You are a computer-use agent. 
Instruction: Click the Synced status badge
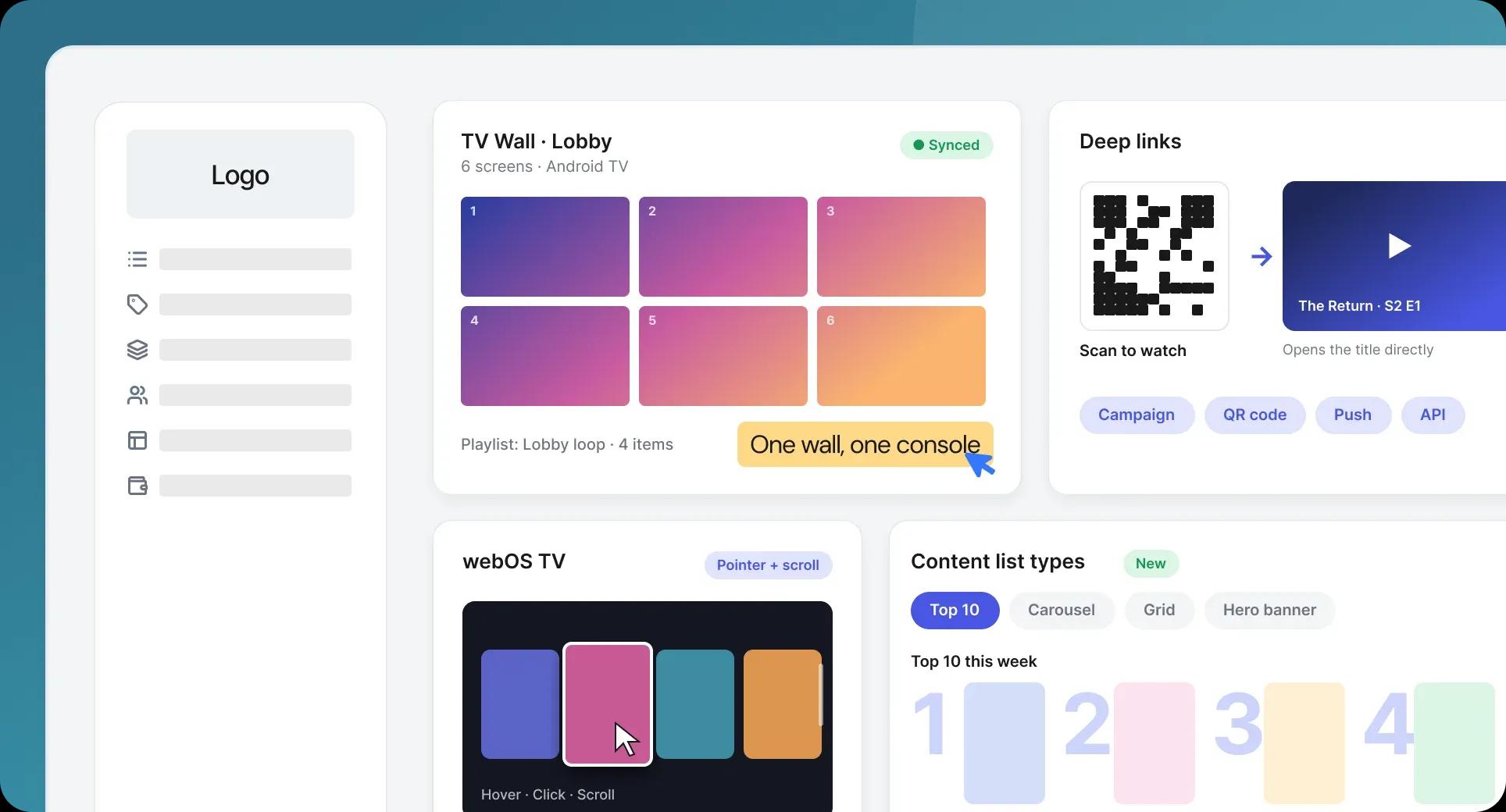point(946,145)
